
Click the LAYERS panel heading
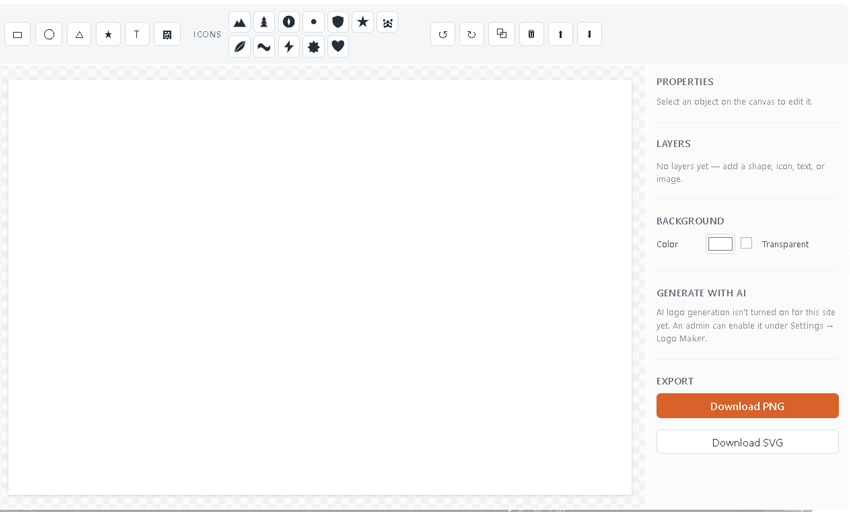coord(673,144)
